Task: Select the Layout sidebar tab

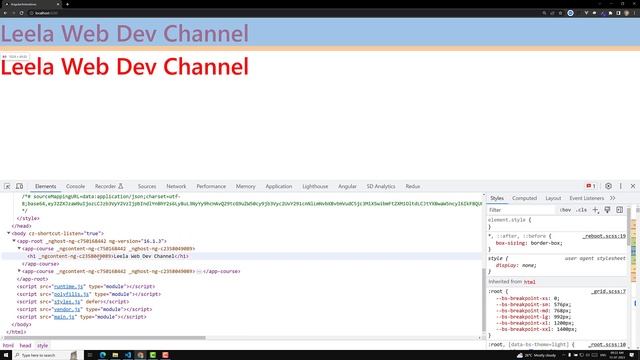Action: pyautogui.click(x=553, y=198)
